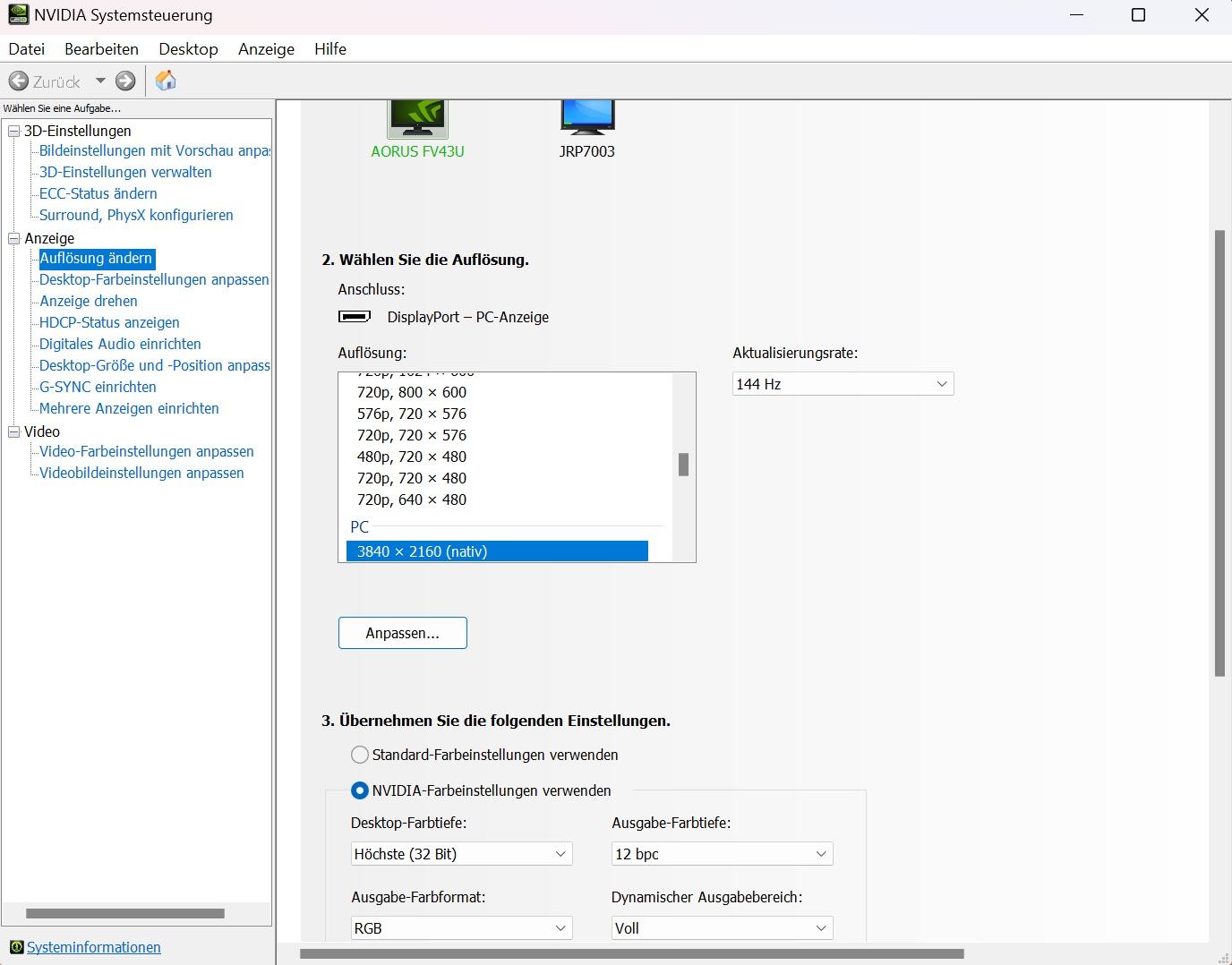Select resolution 720p, 800 × 600
This screenshot has width=1232, height=965.
tap(412, 392)
